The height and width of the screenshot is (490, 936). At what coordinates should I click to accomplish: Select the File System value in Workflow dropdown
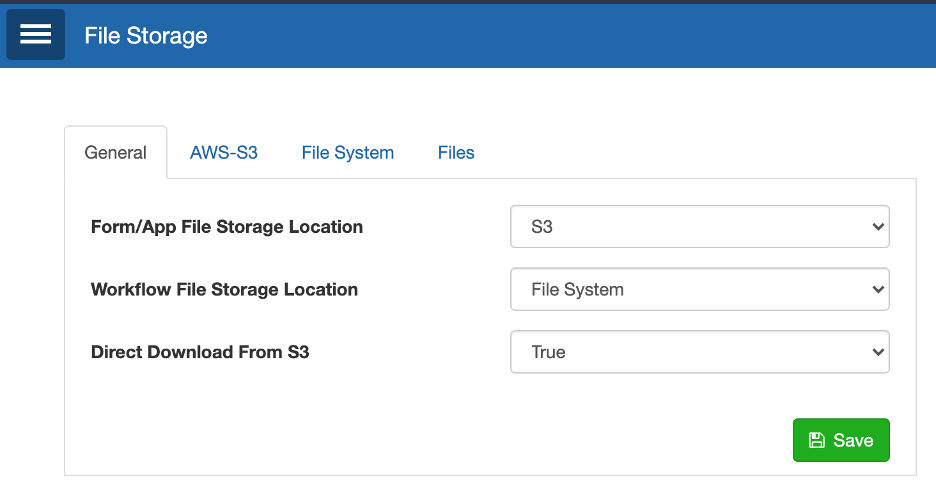(577, 289)
